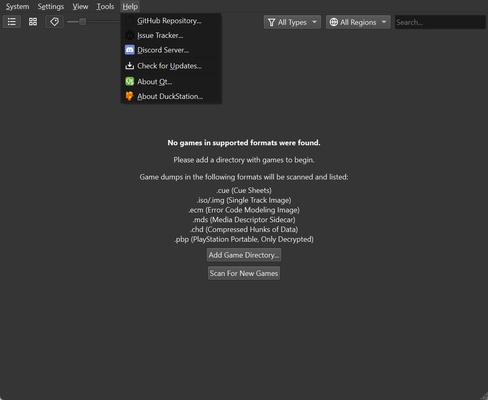488x400 pixels.
Task: Click the cover size slider handle
Action: click(82, 22)
